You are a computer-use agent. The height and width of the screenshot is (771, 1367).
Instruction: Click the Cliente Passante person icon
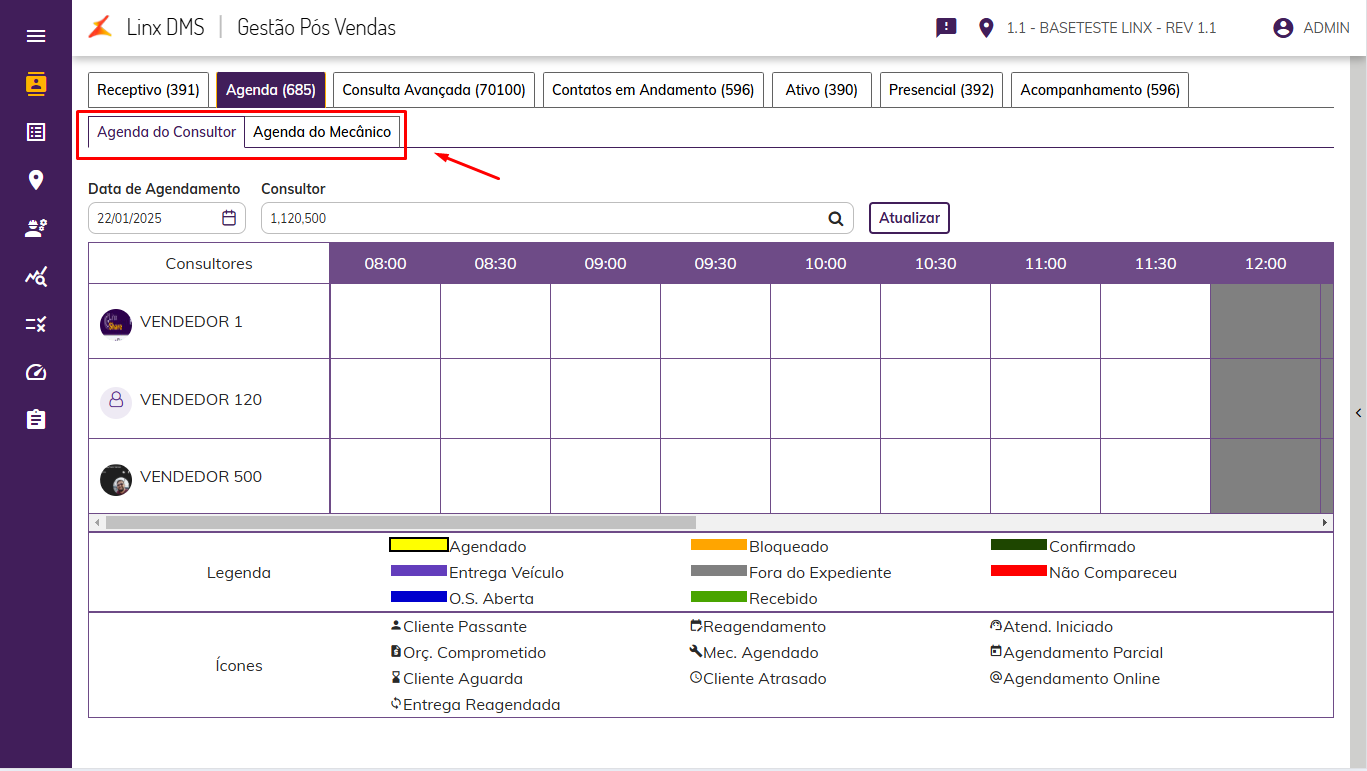[396, 626]
